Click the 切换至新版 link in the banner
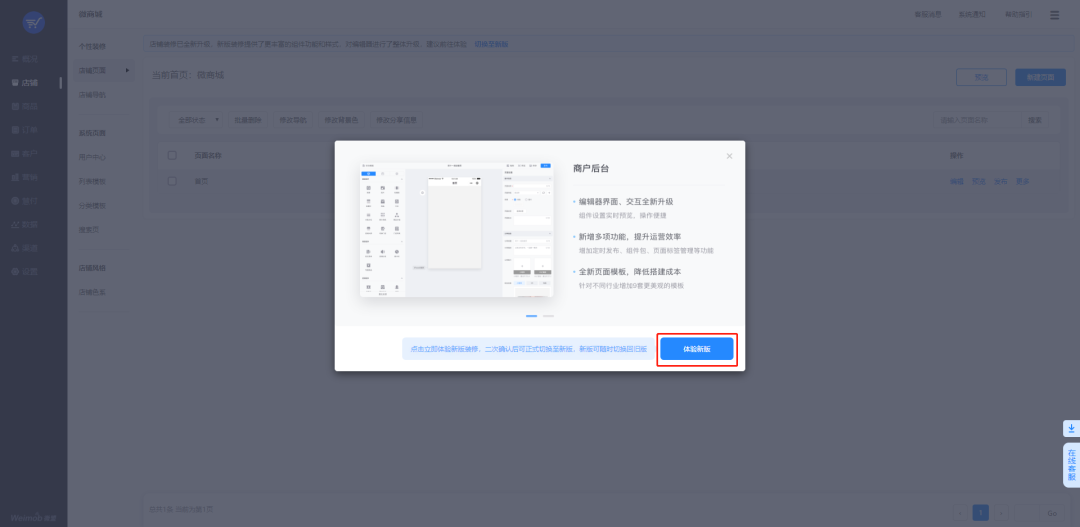This screenshot has width=1080, height=527. point(491,44)
